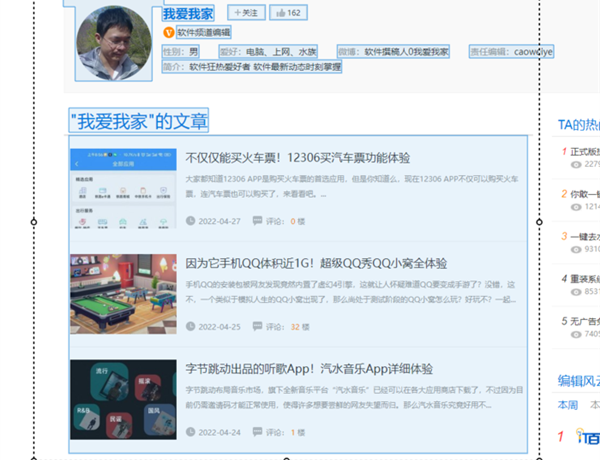
Task: Open article 不仅仅能买火车票! 12306买汽车票功能体验
Action: pyautogui.click(x=298, y=158)
